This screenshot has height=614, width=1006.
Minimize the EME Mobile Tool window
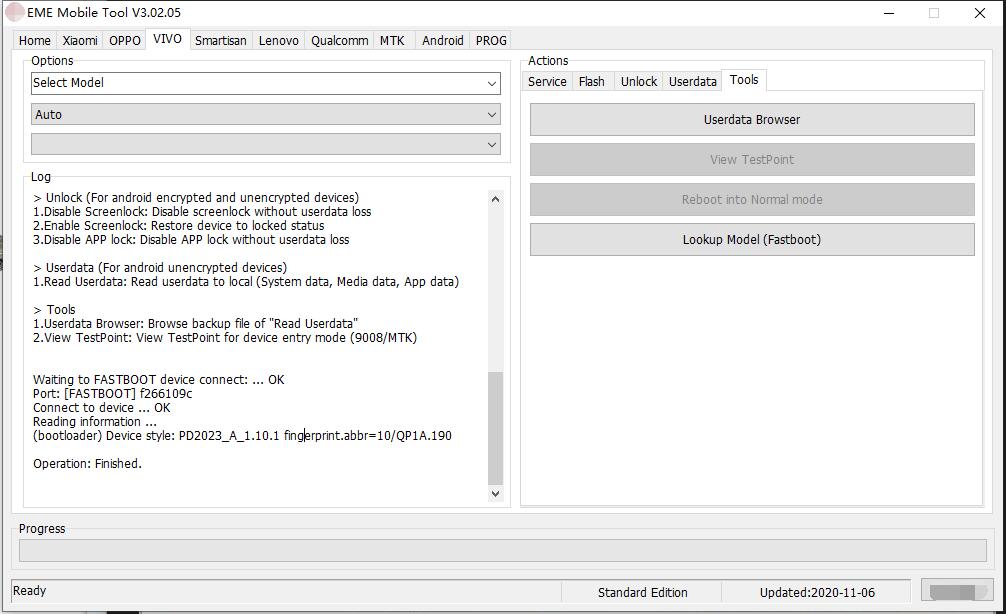889,13
